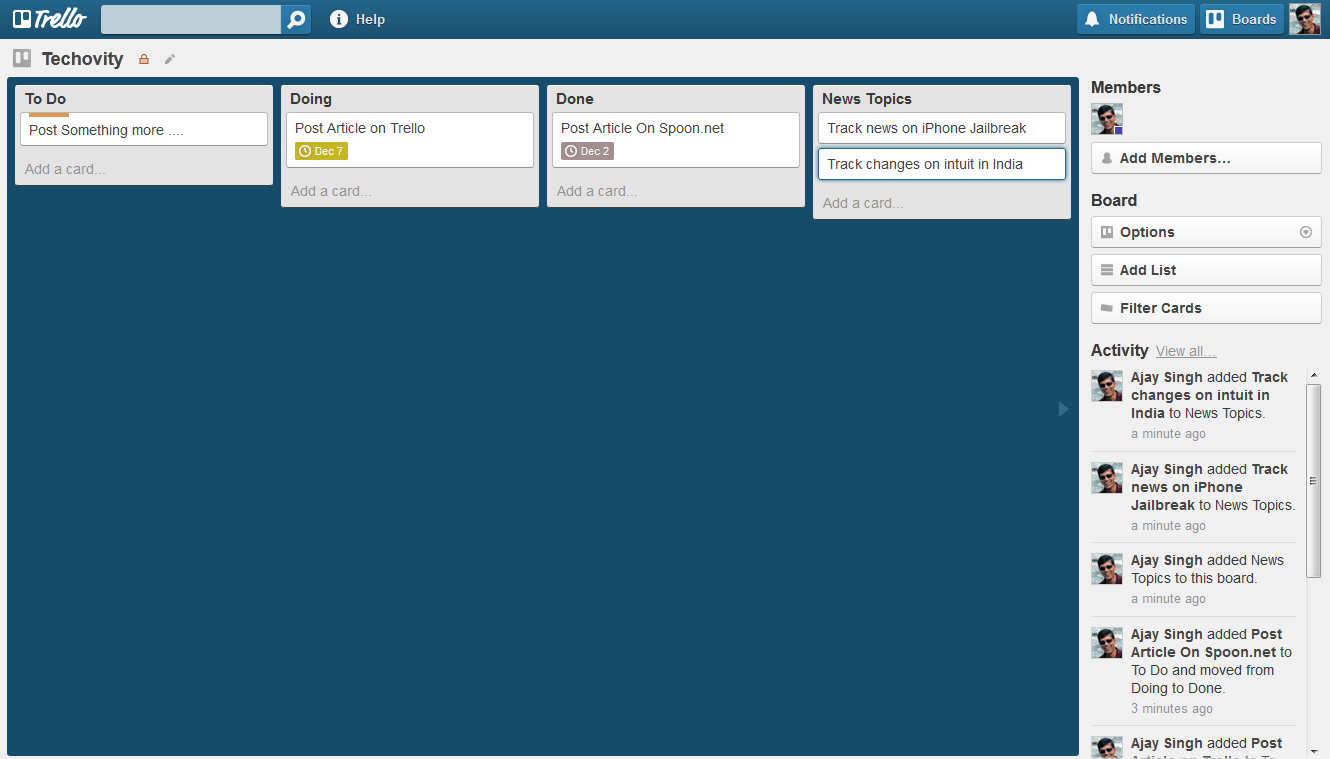Screen dimensions: 1330x759
Task: Click inside the header search field
Action: click(x=191, y=19)
